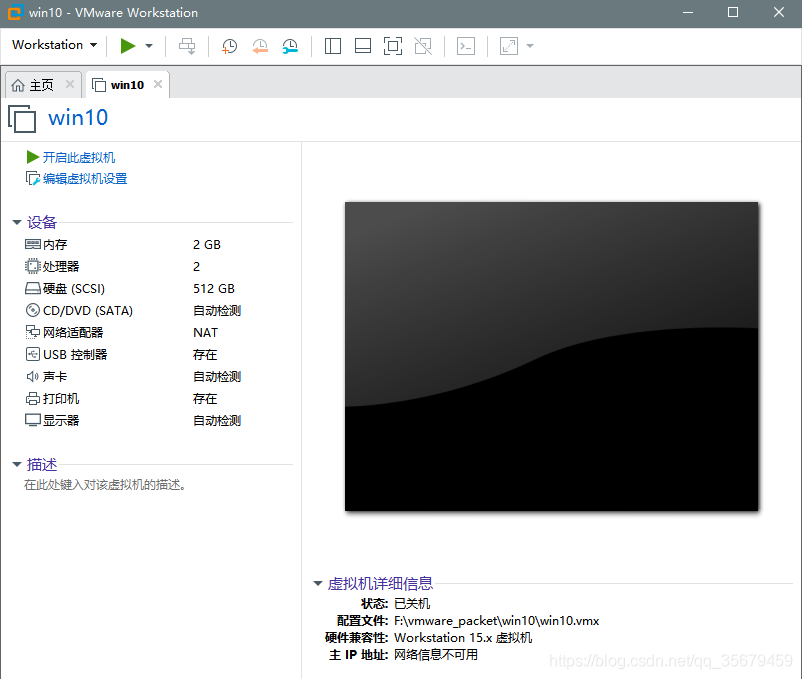Revert the virtual machine to snapshot icon

(260, 46)
